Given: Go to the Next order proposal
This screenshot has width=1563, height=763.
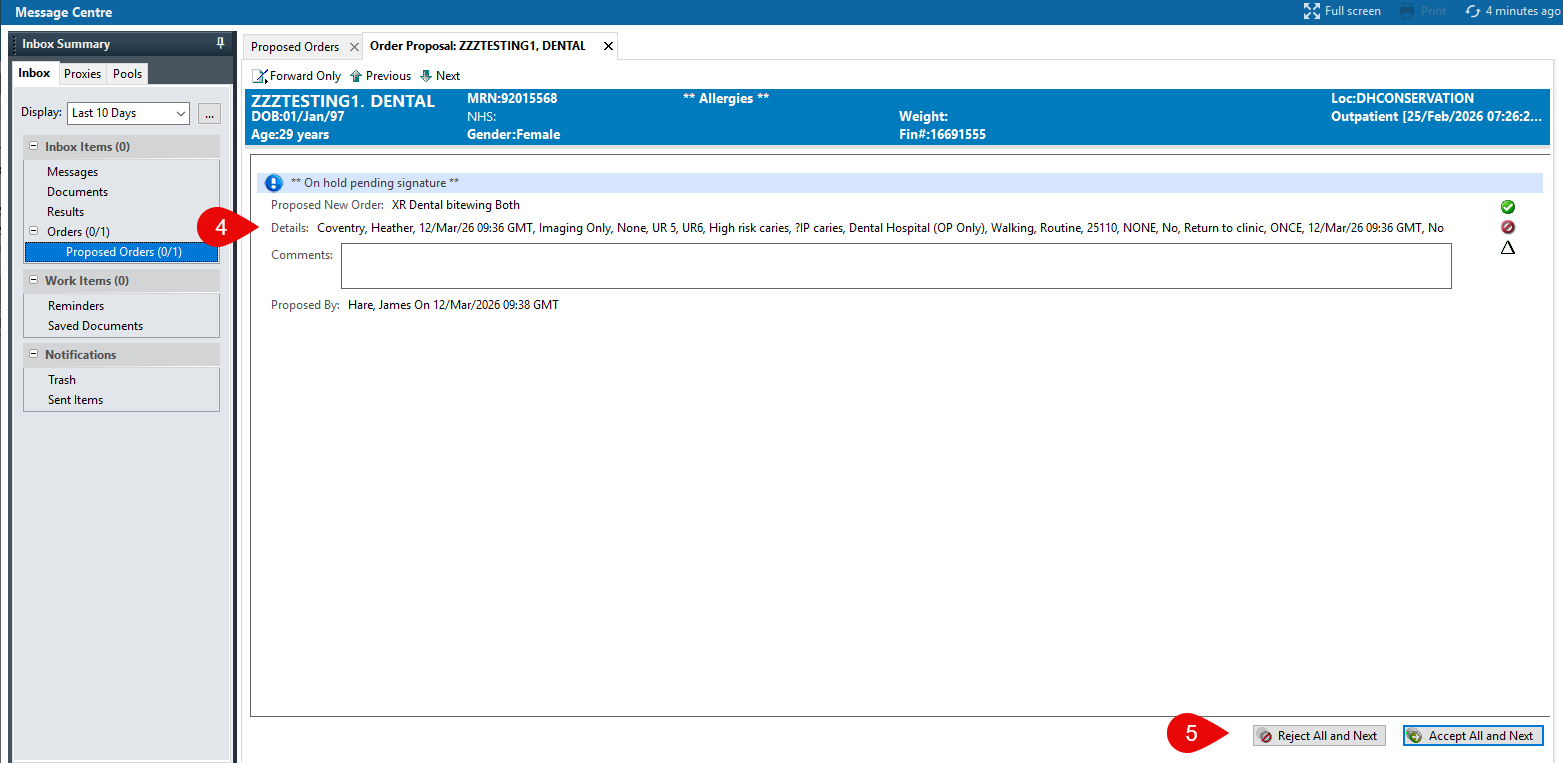Looking at the screenshot, I should tap(440, 76).
